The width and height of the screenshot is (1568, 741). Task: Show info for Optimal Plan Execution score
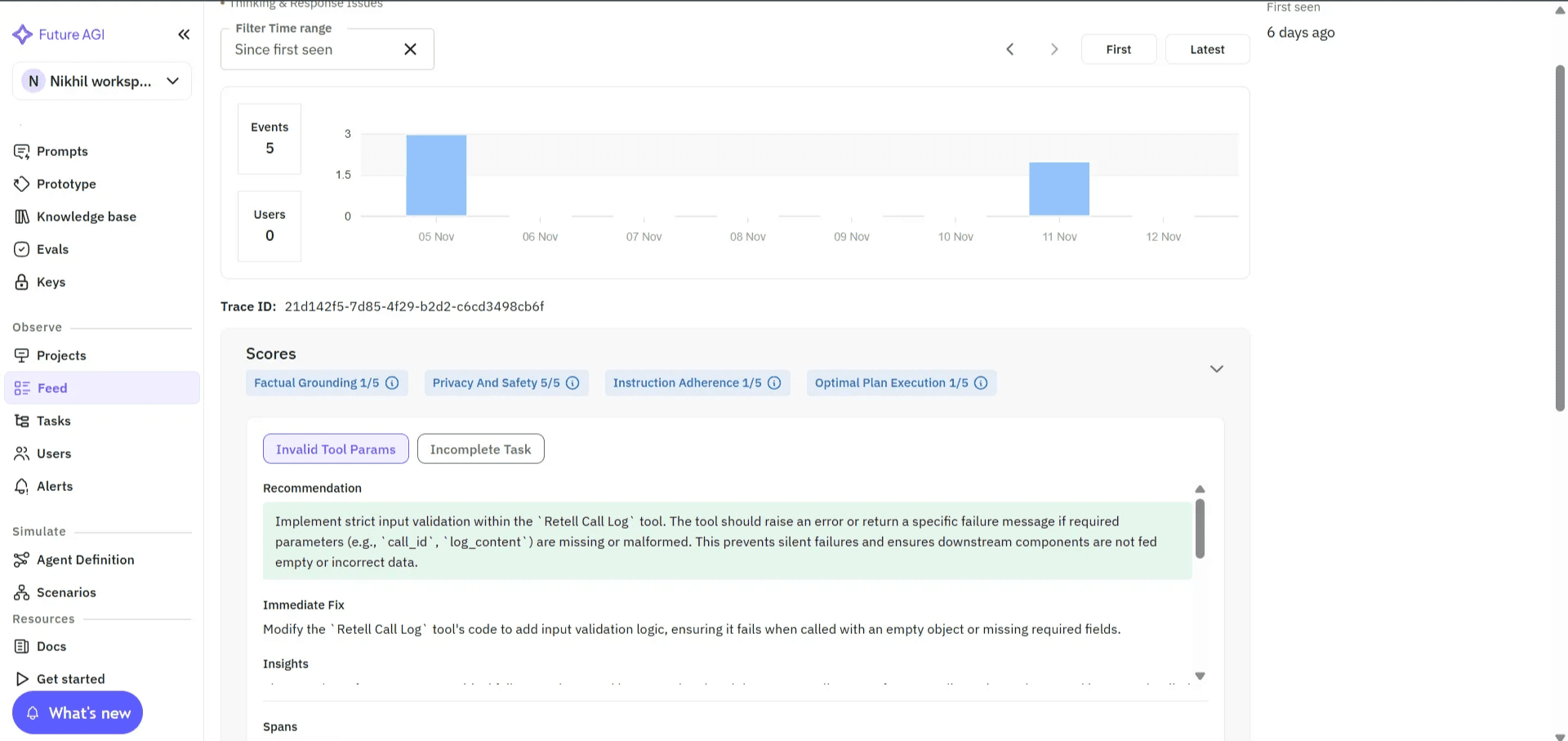[x=981, y=383]
